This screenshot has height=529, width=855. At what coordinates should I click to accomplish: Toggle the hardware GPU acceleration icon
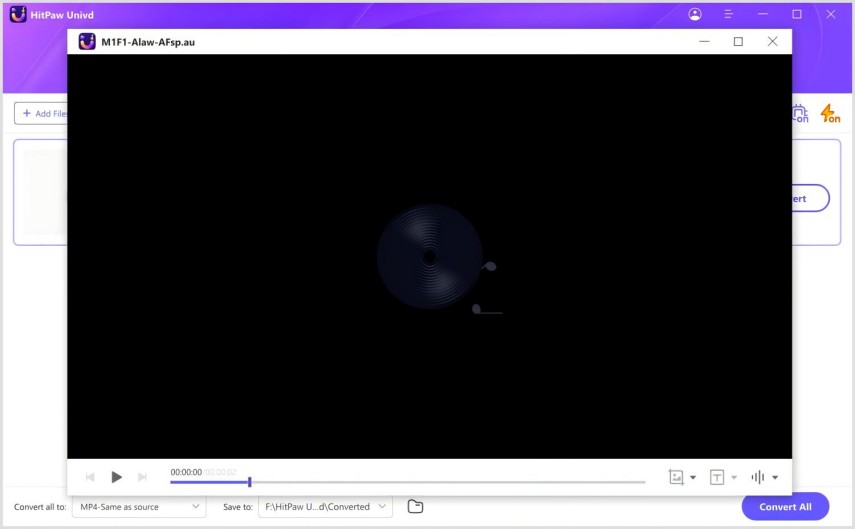[x=800, y=113]
